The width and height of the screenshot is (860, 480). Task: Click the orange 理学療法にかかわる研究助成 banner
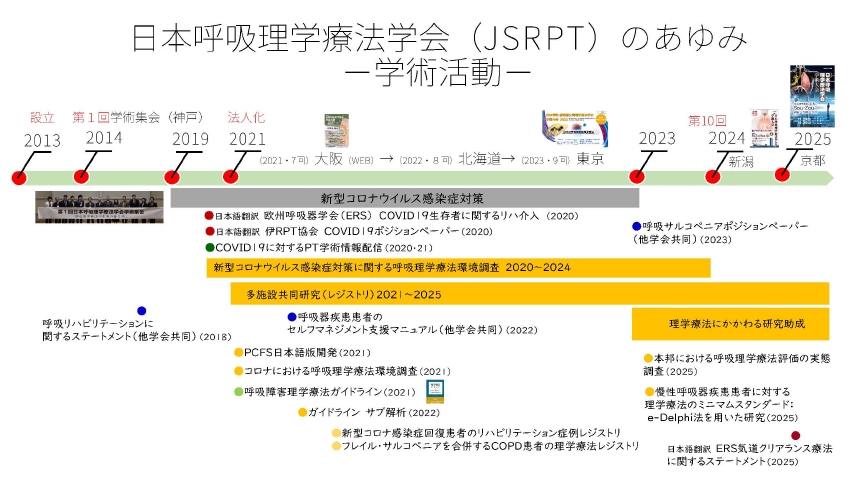coord(730,324)
